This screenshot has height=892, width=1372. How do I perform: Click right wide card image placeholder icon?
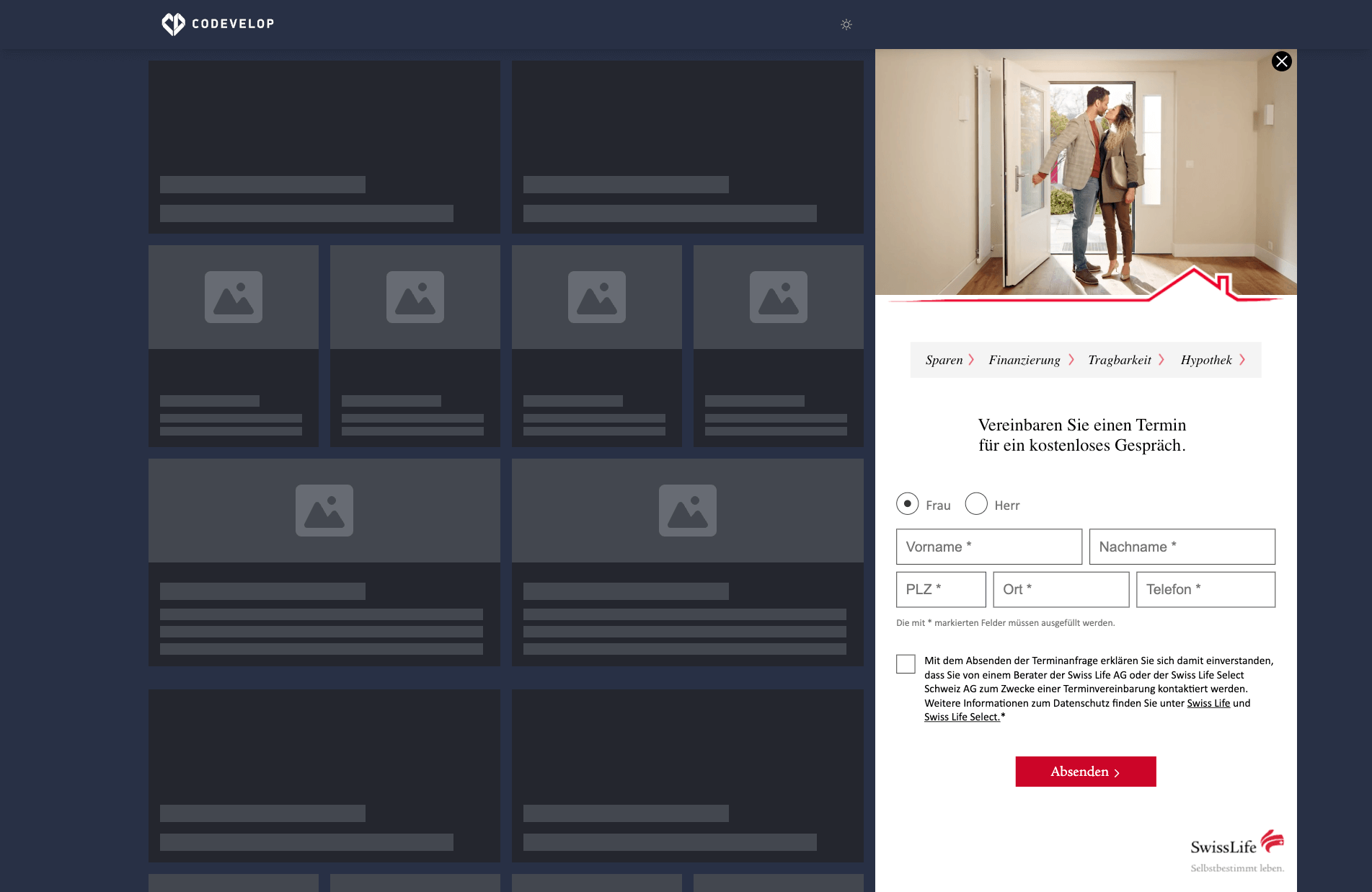coord(688,511)
